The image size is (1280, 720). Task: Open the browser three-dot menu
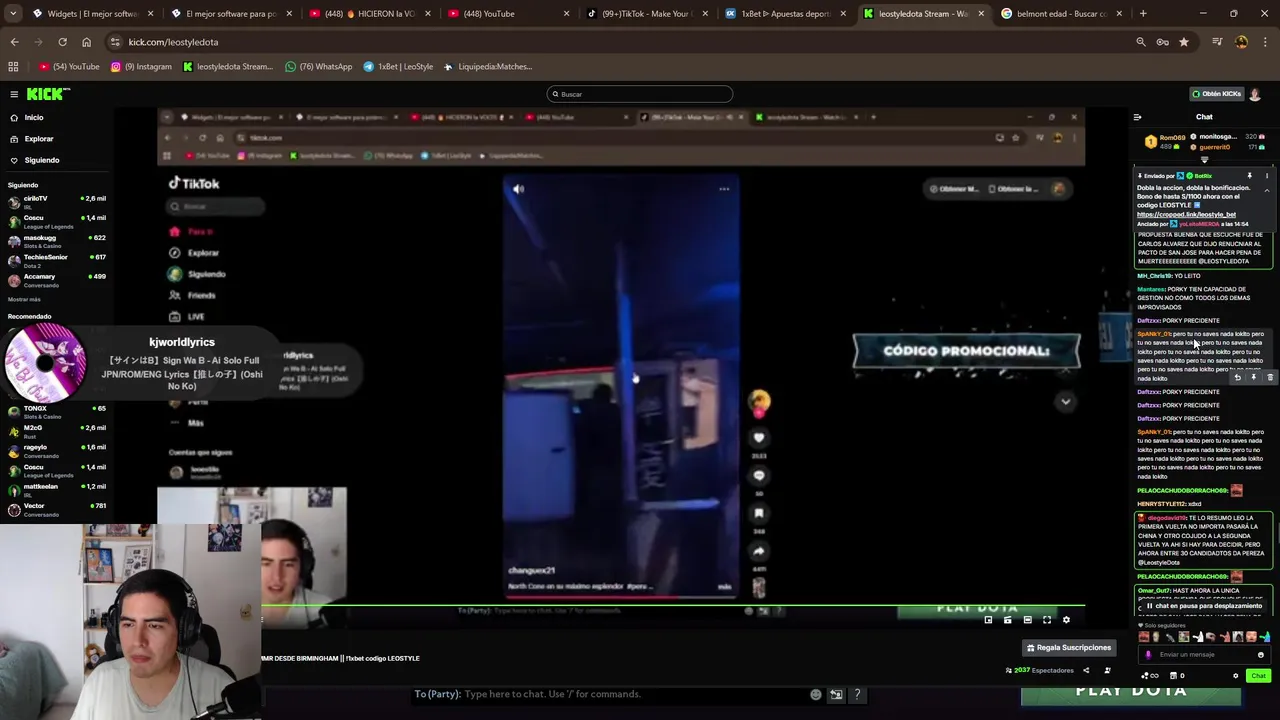(x=1265, y=42)
